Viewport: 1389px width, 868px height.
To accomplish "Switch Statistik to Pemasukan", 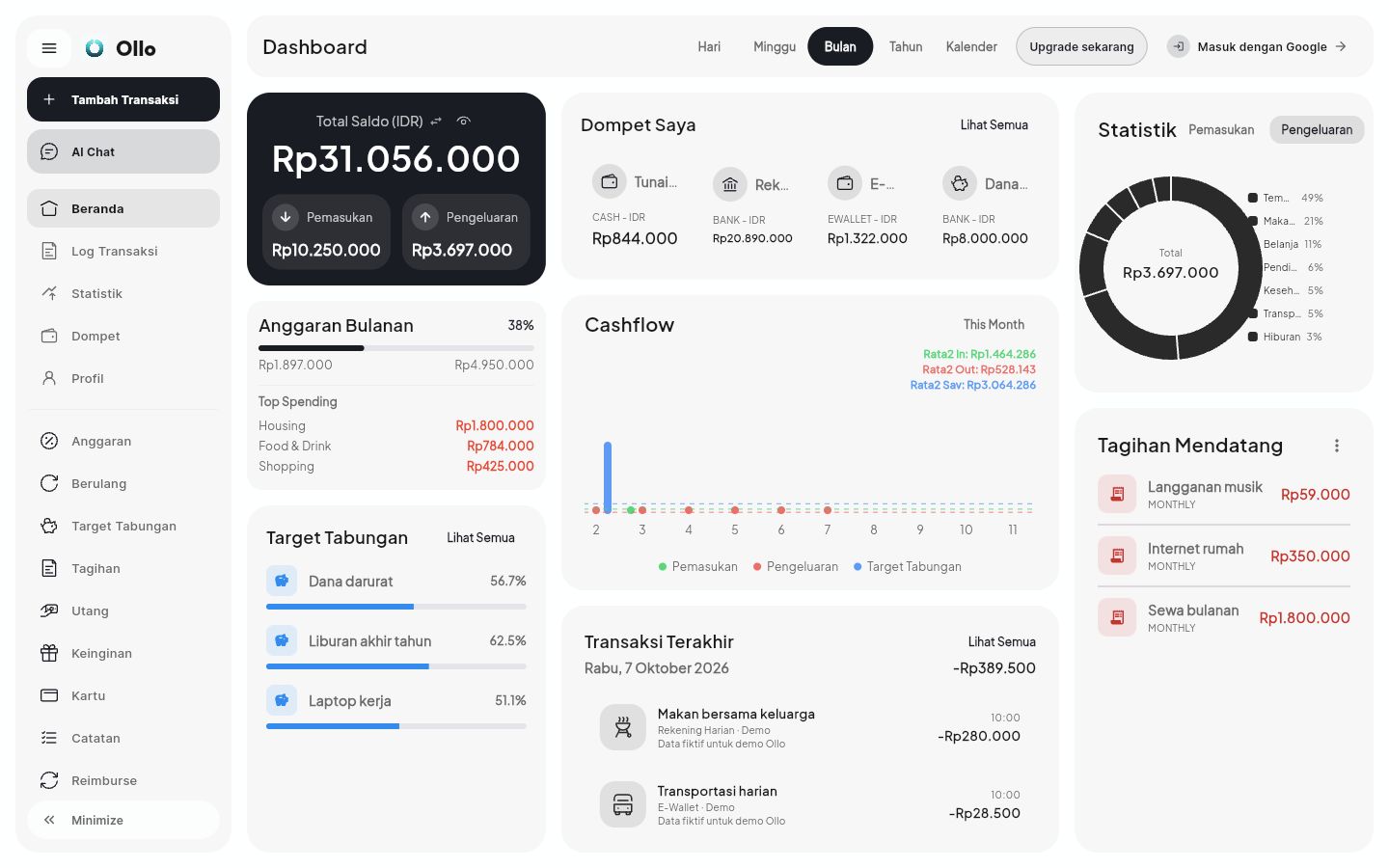I will [x=1221, y=130].
